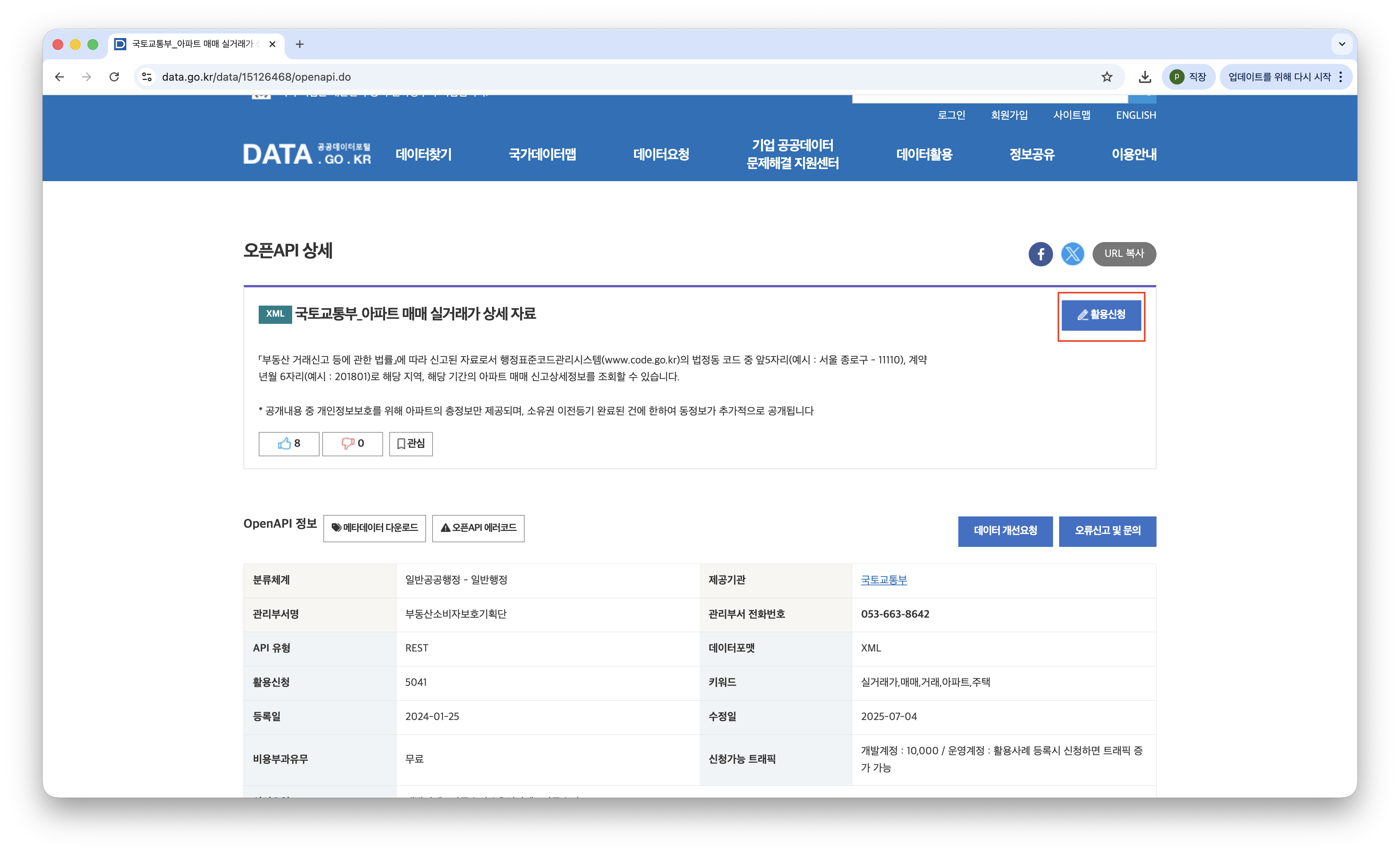This screenshot has width=1400, height=854.
Task: Click the 활용신청 button
Action: coord(1101,315)
